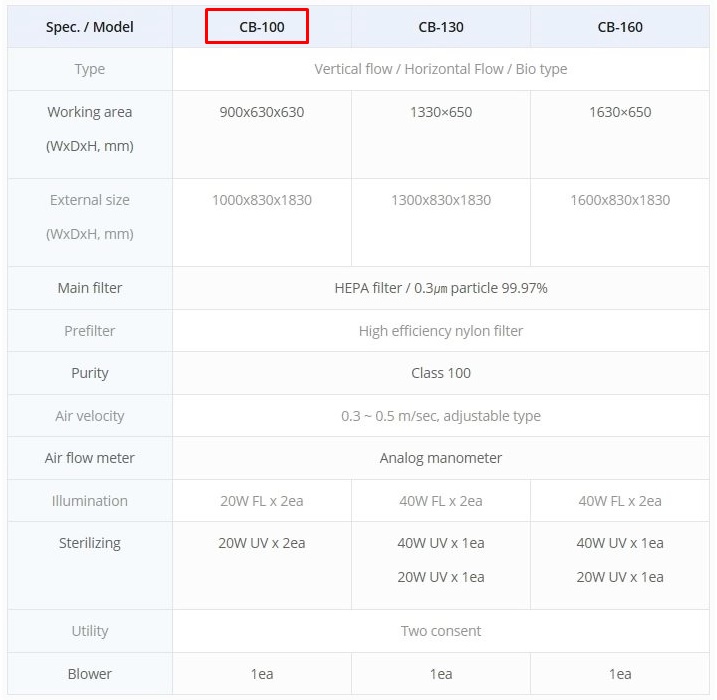Image resolution: width=717 pixels, height=700 pixels.
Task: Click the Blower row label
Action: click(x=90, y=674)
